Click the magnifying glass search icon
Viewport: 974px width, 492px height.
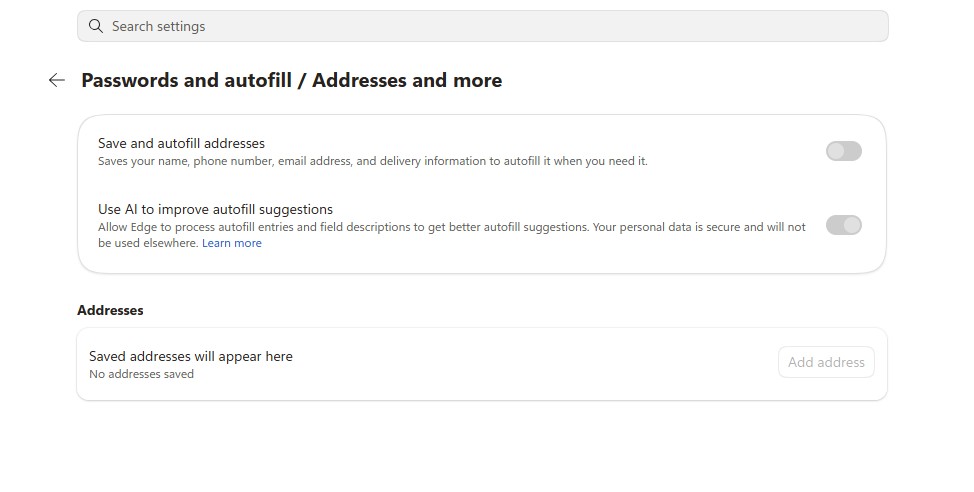96,26
